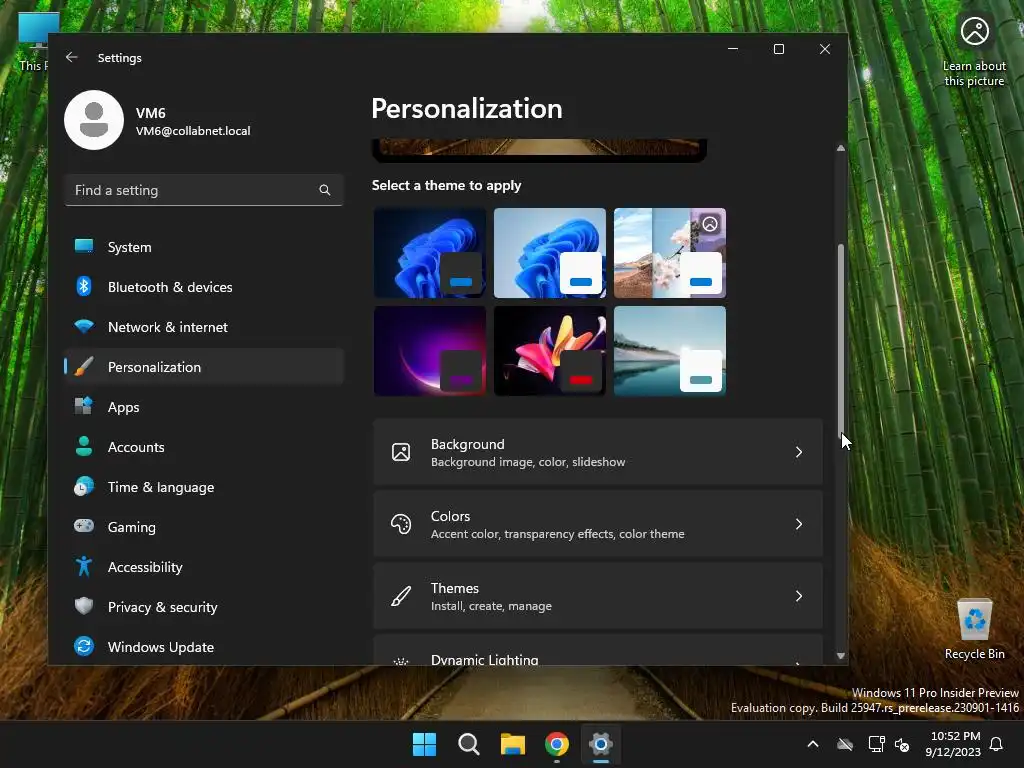Click the Network wifi icon in sidebar
This screenshot has height=768, width=1024.
(84, 326)
